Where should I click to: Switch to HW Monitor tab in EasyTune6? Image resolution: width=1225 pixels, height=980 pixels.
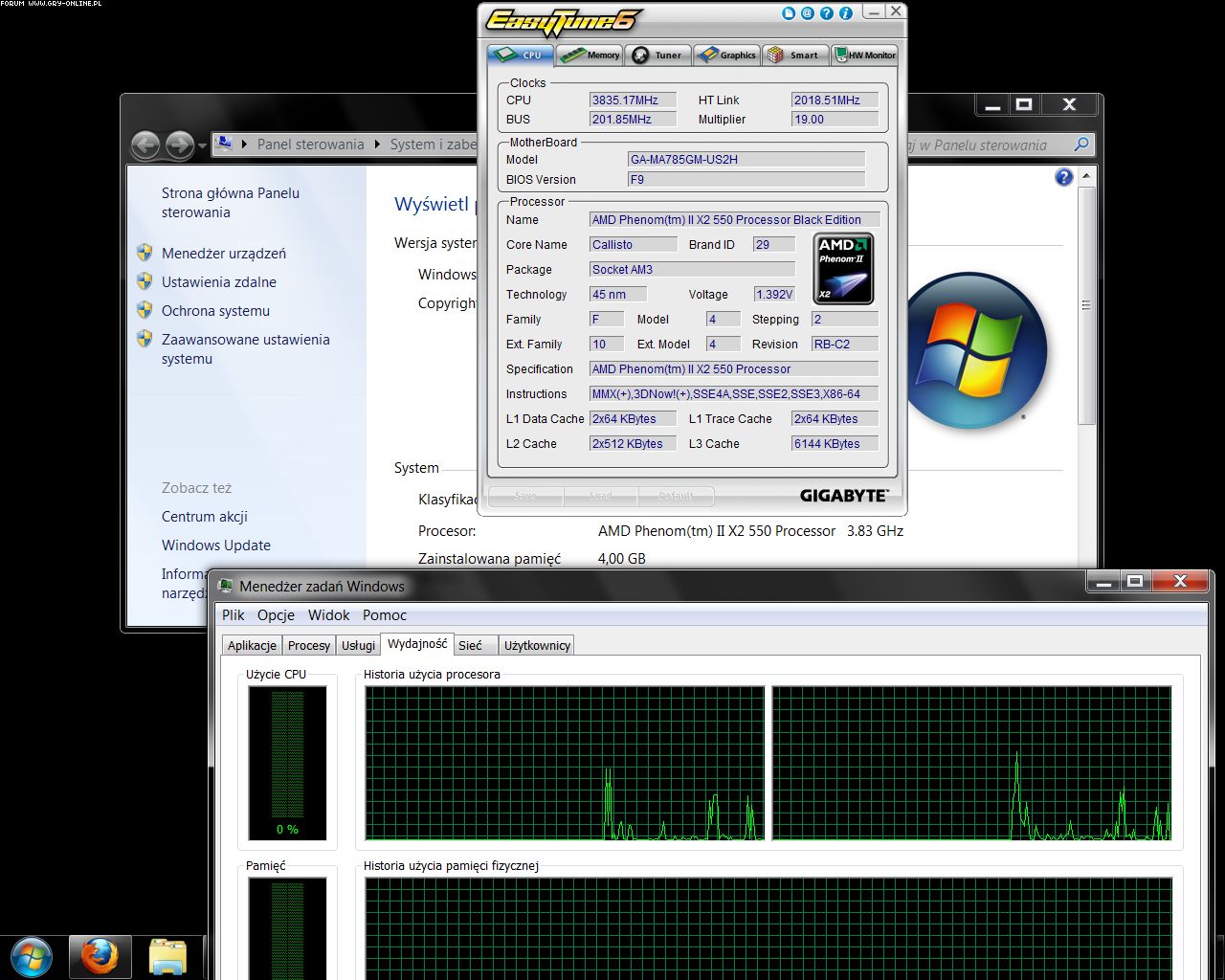click(x=864, y=55)
